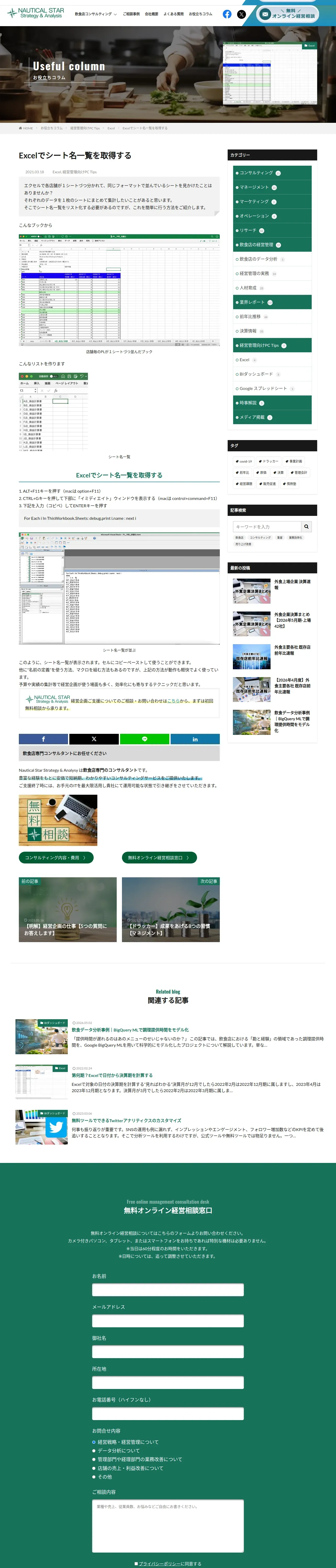
Task: Select 店舗の売上・利益改善について radio option
Action: coord(94,1468)
